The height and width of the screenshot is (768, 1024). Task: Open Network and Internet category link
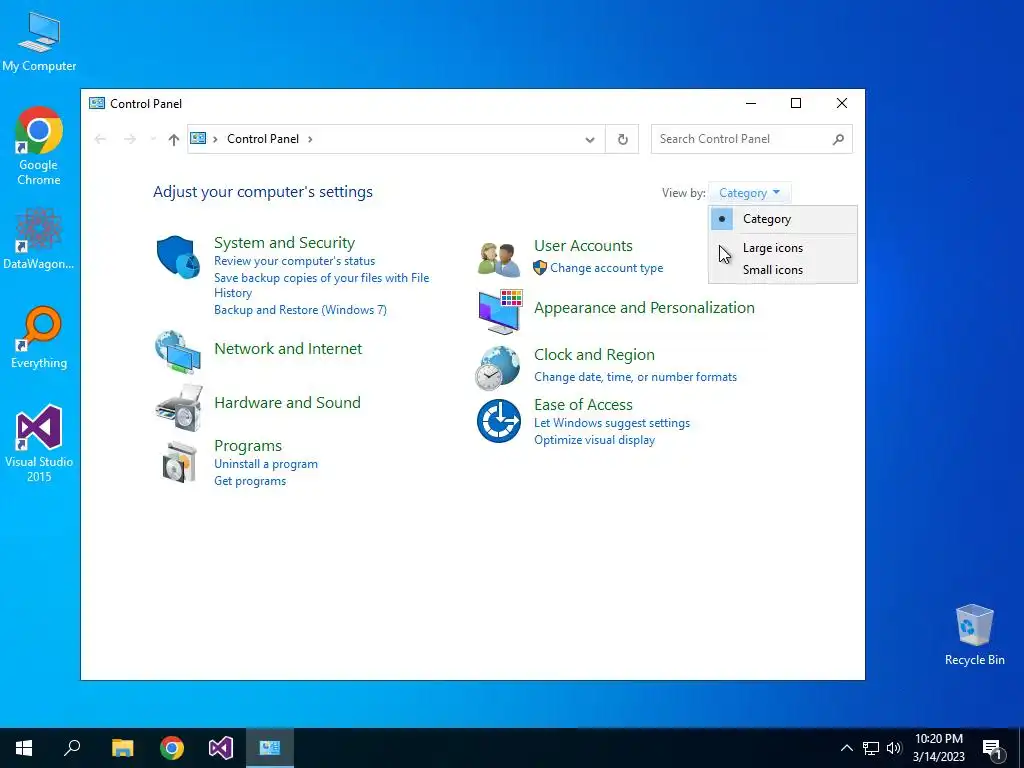[288, 348]
